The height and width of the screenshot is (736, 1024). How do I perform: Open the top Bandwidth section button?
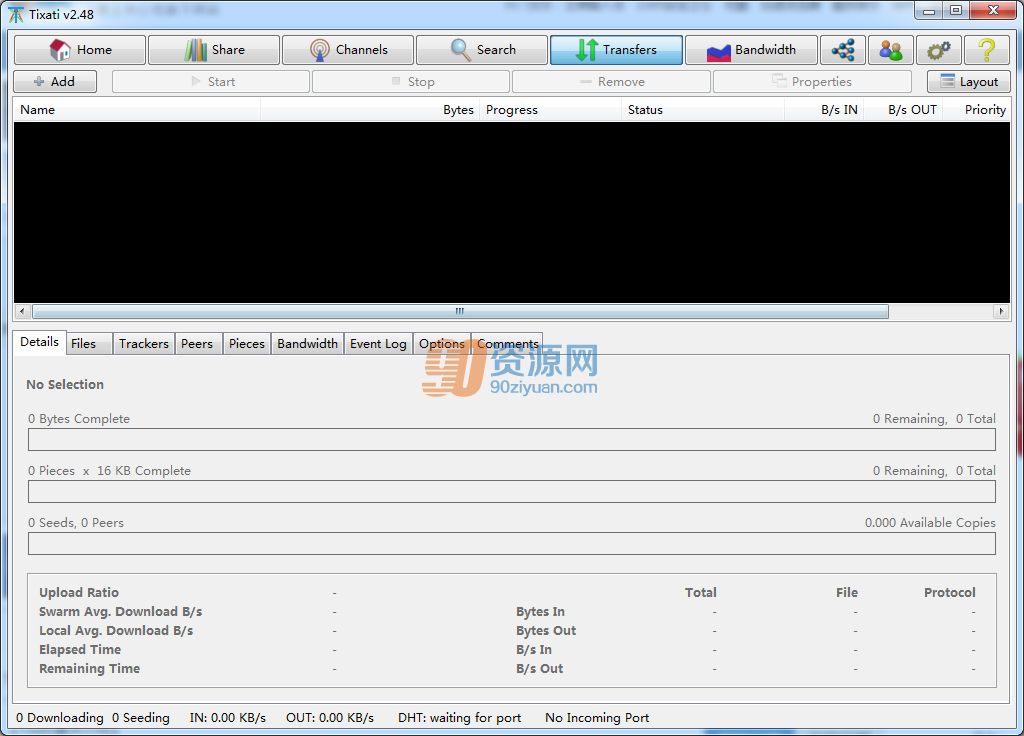[751, 50]
